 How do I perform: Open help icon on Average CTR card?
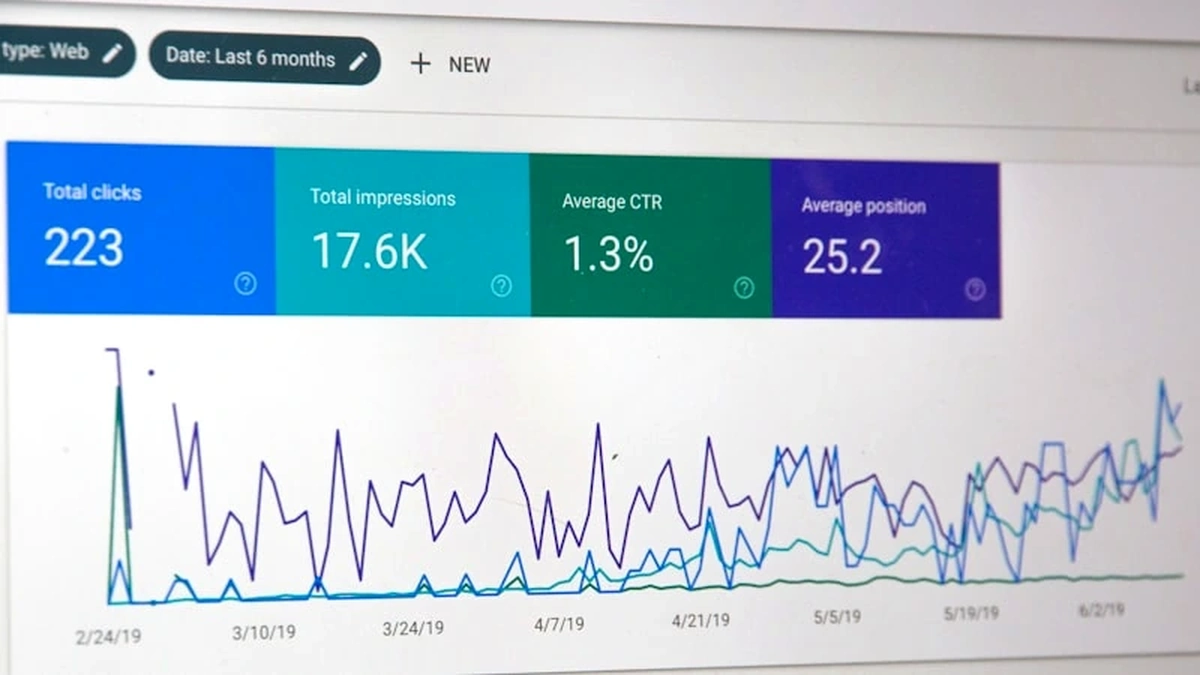(x=744, y=288)
